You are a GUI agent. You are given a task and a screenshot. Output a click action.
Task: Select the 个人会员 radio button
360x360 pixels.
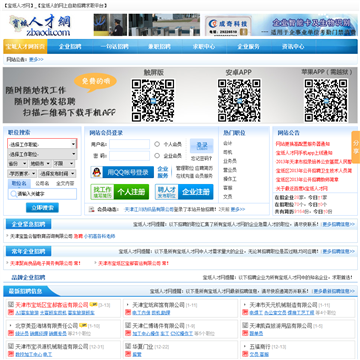coord(157,144)
